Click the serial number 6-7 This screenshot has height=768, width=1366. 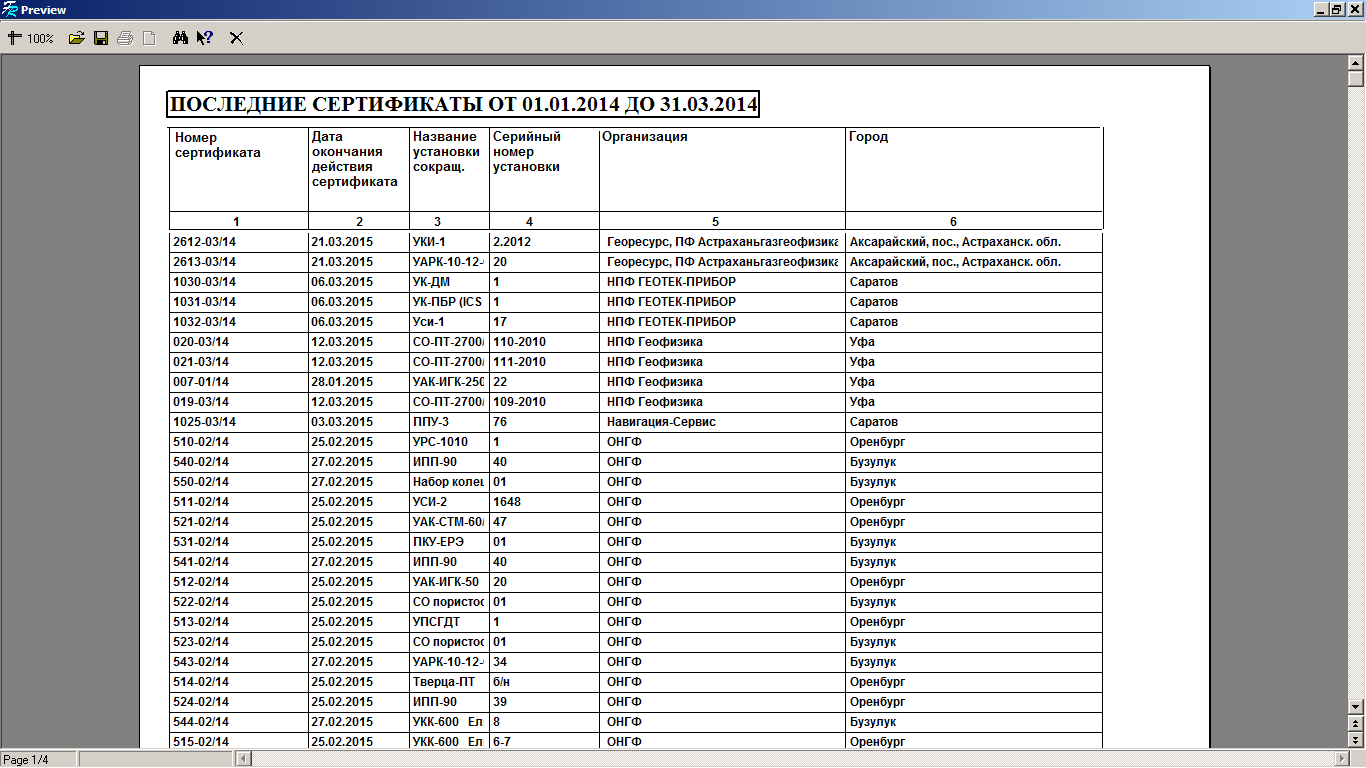[502, 742]
